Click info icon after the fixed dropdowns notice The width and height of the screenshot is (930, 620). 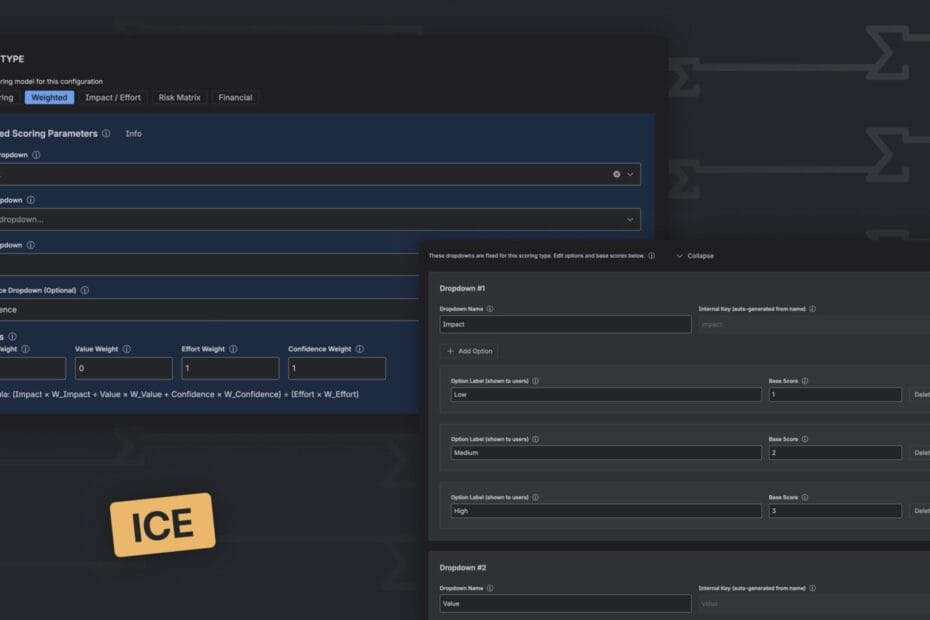pyautogui.click(x=651, y=256)
